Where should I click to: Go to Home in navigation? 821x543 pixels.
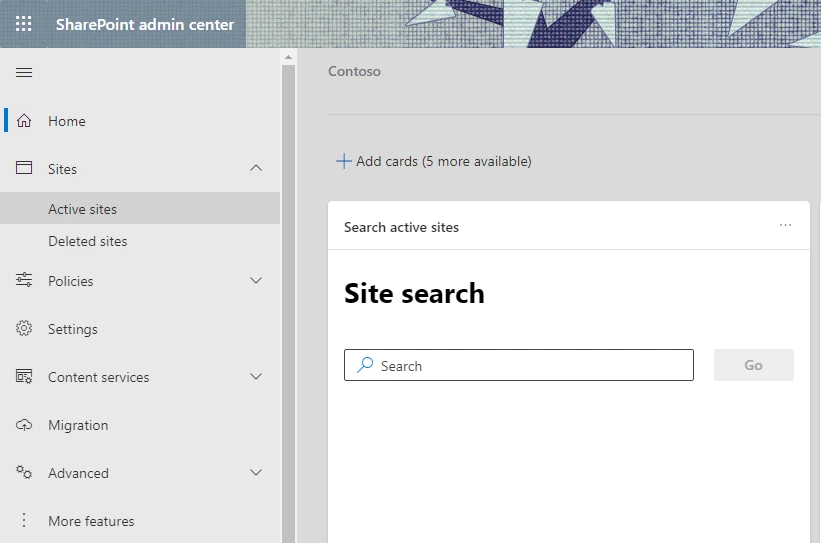pos(140,121)
